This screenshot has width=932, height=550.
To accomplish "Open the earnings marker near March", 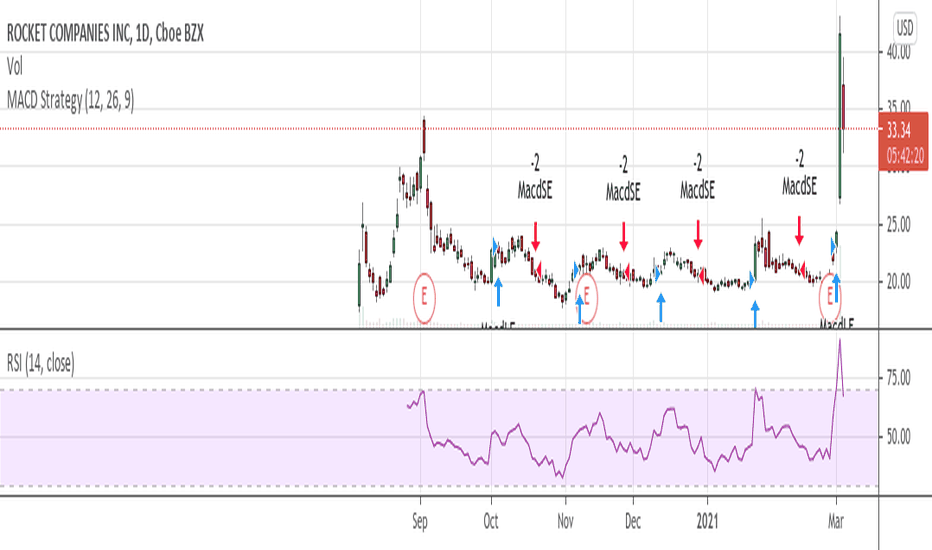I will point(829,297).
